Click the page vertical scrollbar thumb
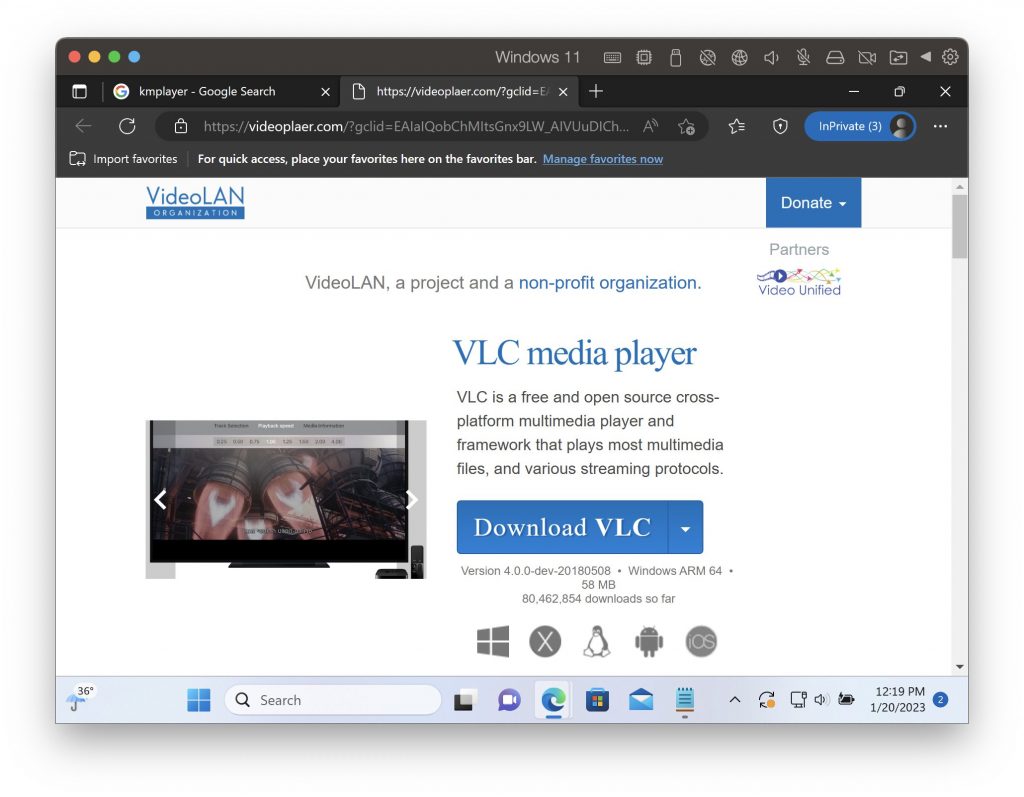The image size is (1024, 797). pos(959,226)
